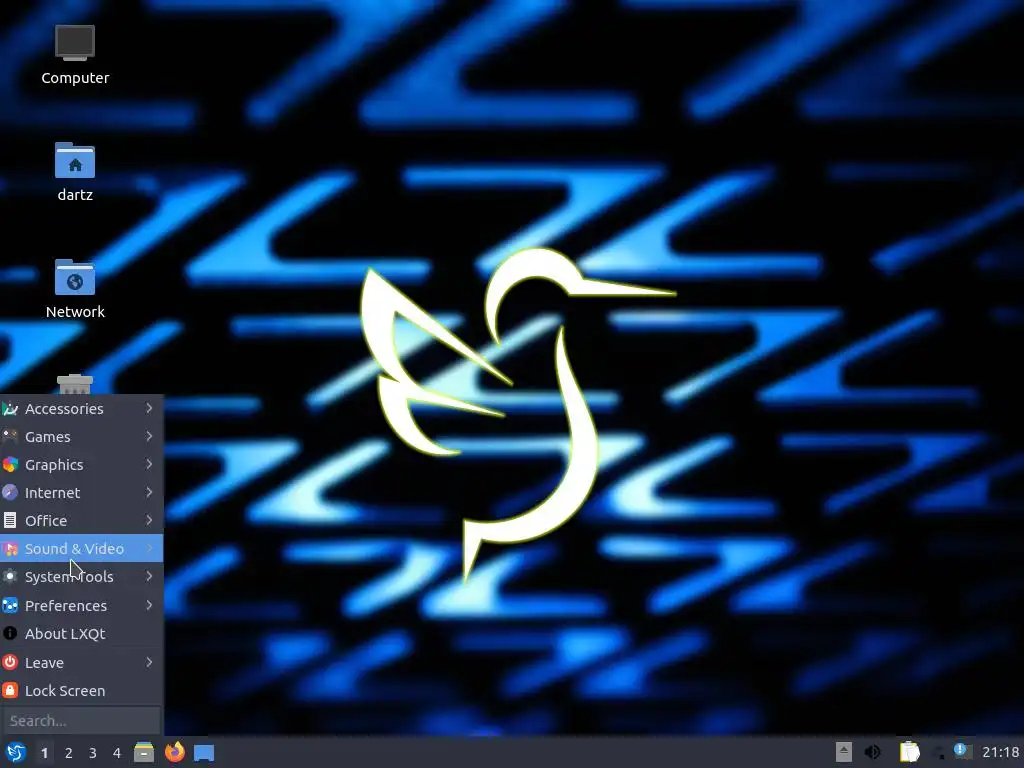Viewport: 1024px width, 768px height.
Task: Switch to virtual desktop 3
Action: 92,753
